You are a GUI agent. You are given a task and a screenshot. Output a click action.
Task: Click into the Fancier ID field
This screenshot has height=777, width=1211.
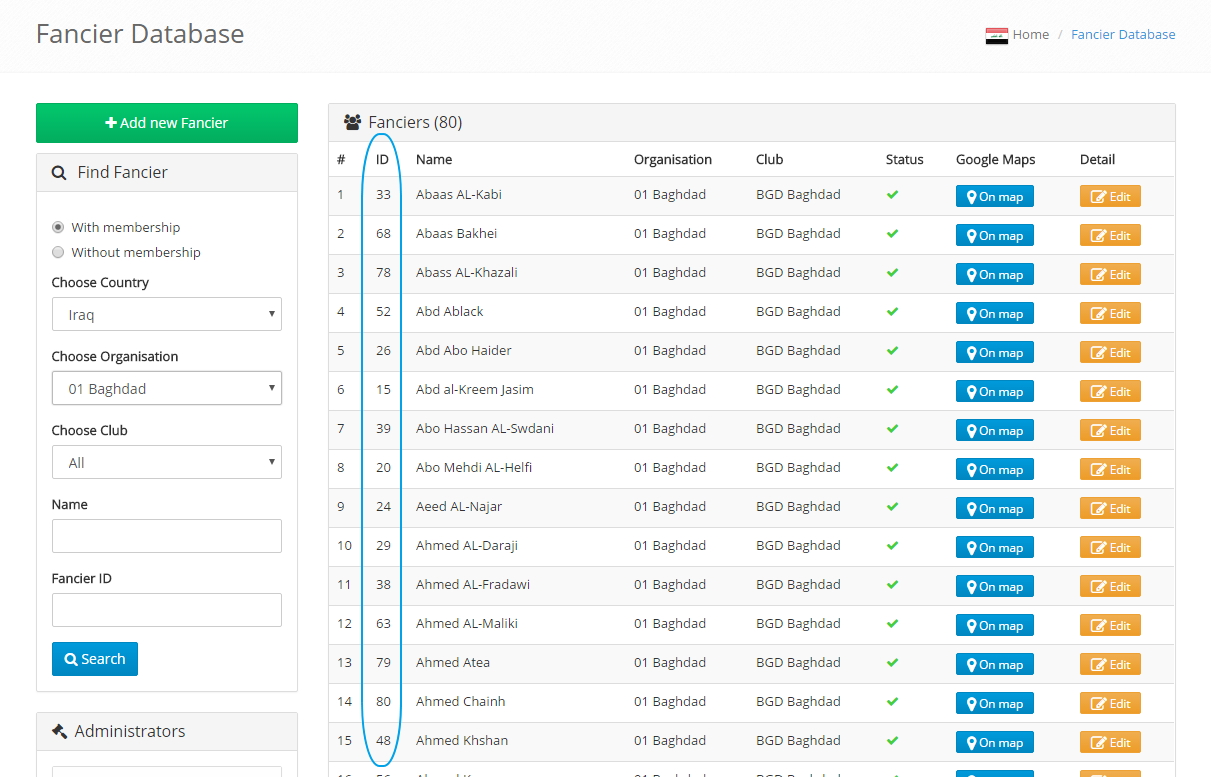166,610
